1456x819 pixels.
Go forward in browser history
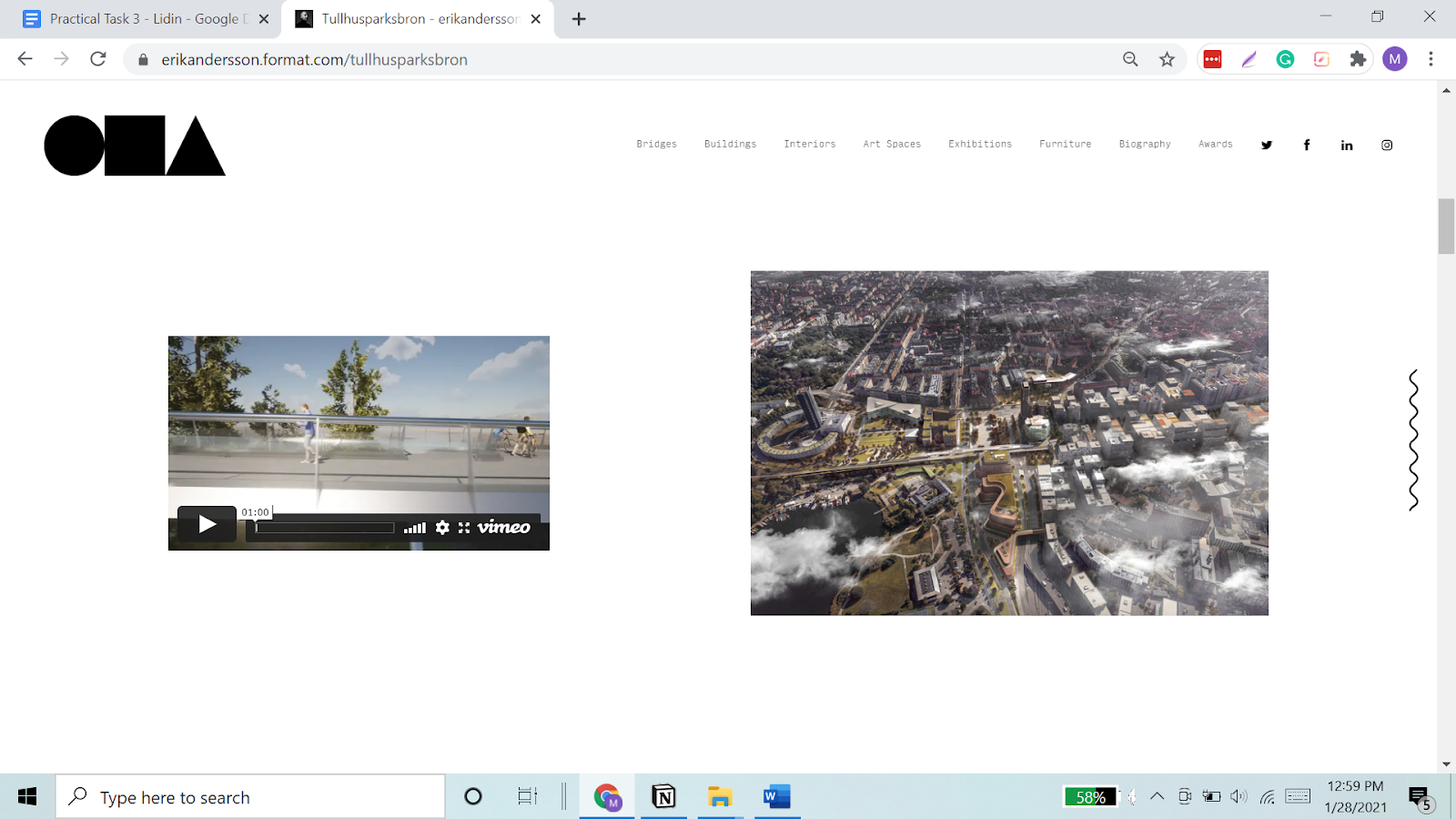[61, 59]
